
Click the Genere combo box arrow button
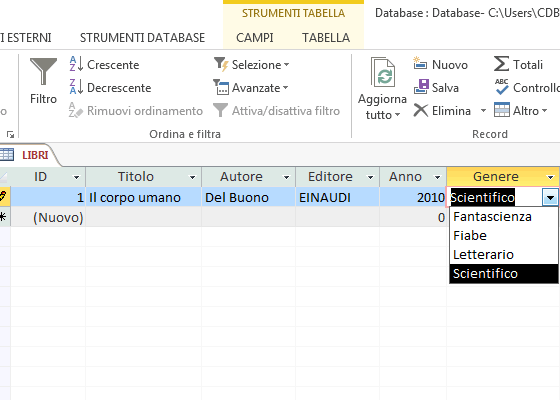[550, 198]
